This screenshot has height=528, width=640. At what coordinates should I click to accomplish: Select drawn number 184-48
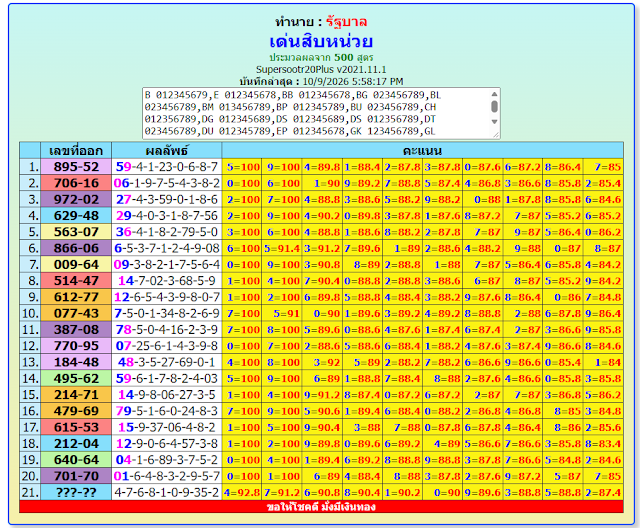click(x=76, y=362)
